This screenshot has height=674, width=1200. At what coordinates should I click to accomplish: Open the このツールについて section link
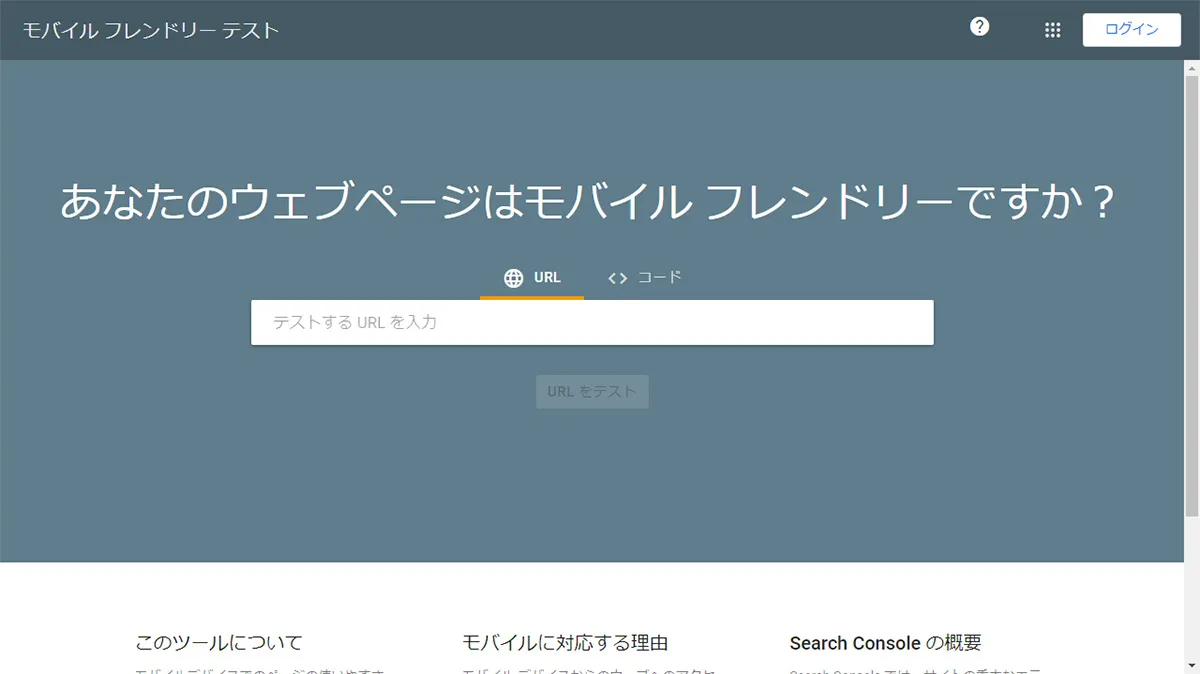tap(219, 643)
